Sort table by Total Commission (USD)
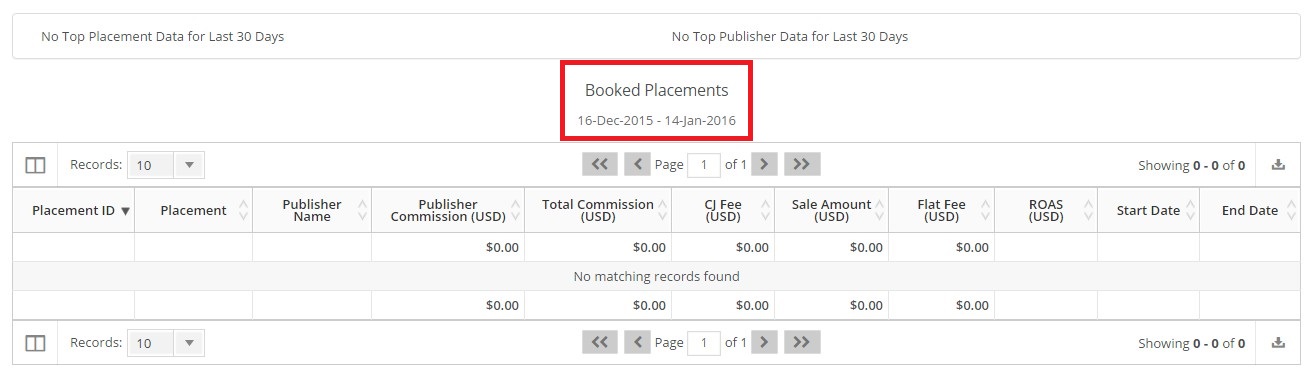Screen dimensions: 1307x369 point(598,210)
